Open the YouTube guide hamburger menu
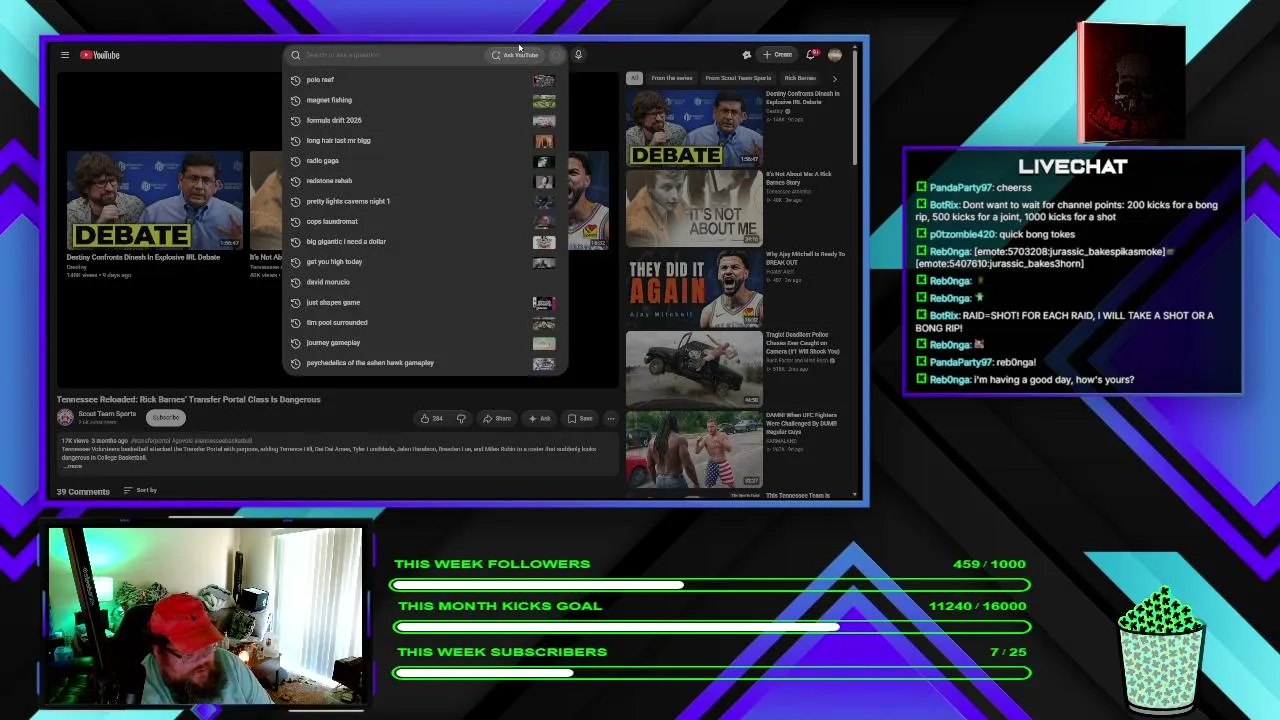The height and width of the screenshot is (720, 1280). 65,55
